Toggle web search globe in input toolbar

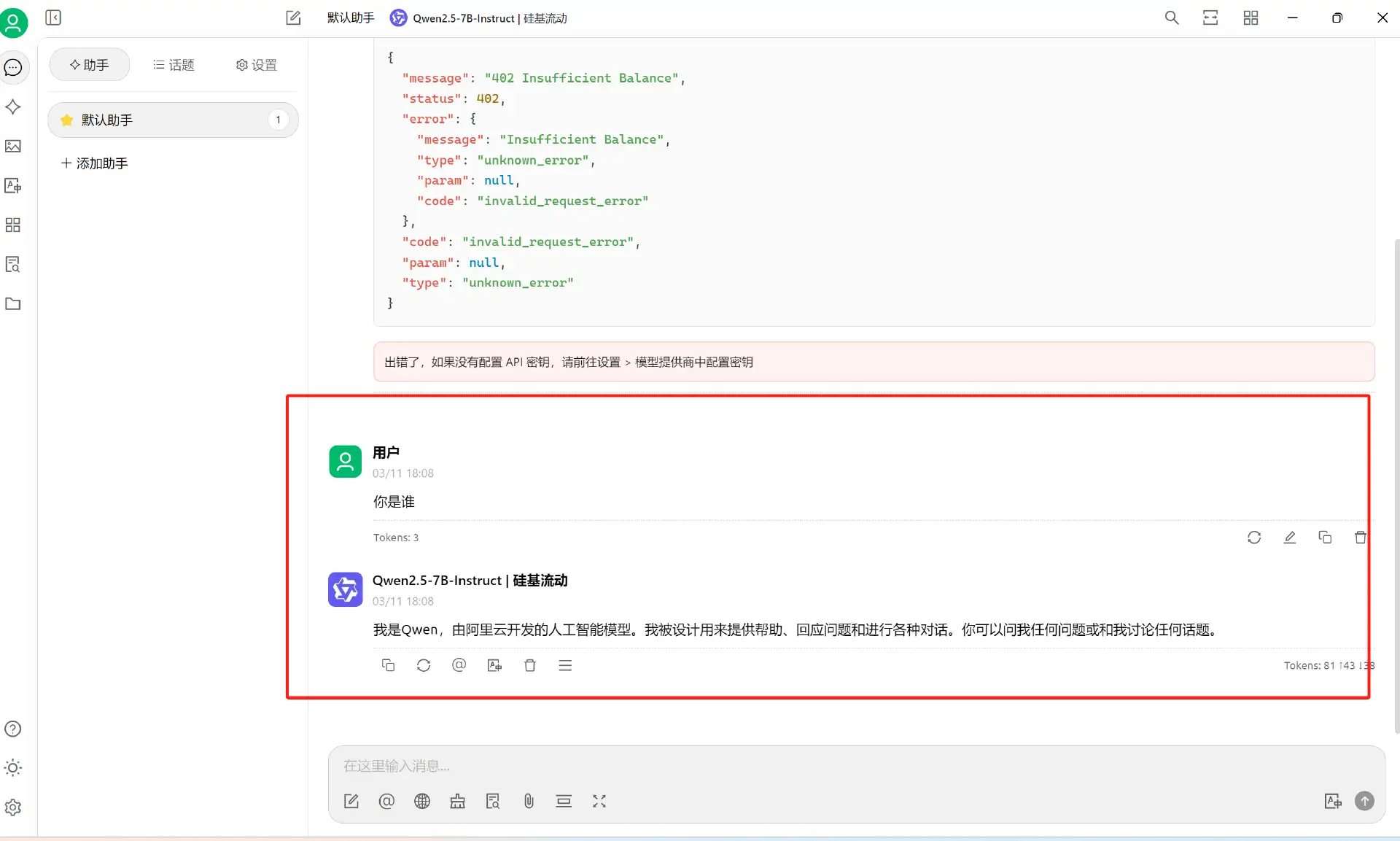pyautogui.click(x=422, y=801)
